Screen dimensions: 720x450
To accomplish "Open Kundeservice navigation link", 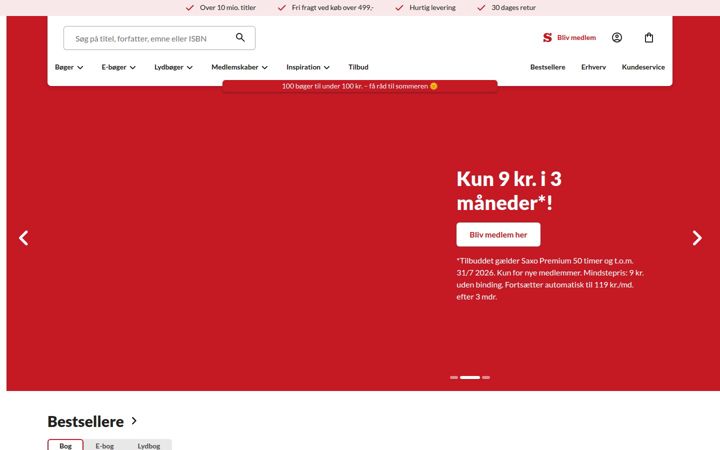I will click(643, 67).
